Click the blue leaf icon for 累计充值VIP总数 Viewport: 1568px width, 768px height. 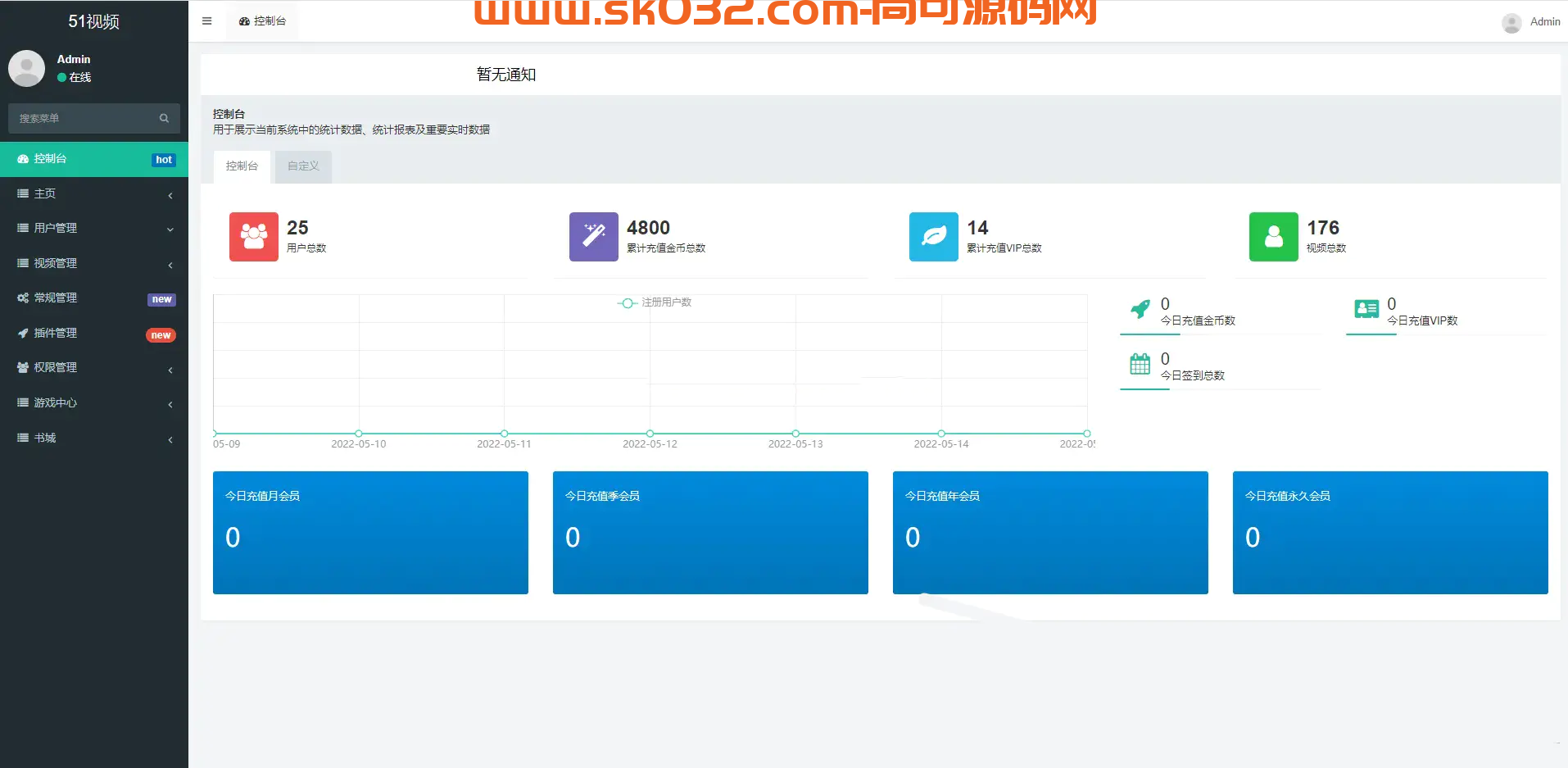pyautogui.click(x=934, y=237)
